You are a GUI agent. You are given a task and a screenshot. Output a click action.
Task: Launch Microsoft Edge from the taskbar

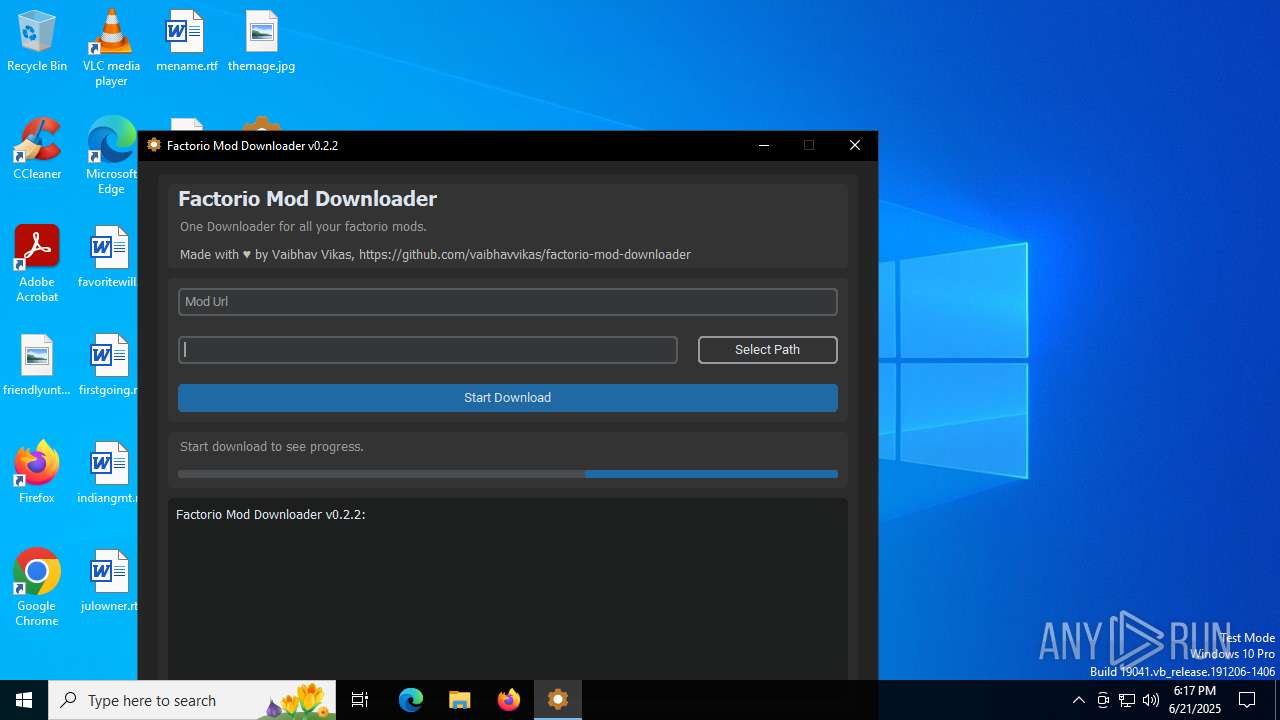(x=411, y=700)
